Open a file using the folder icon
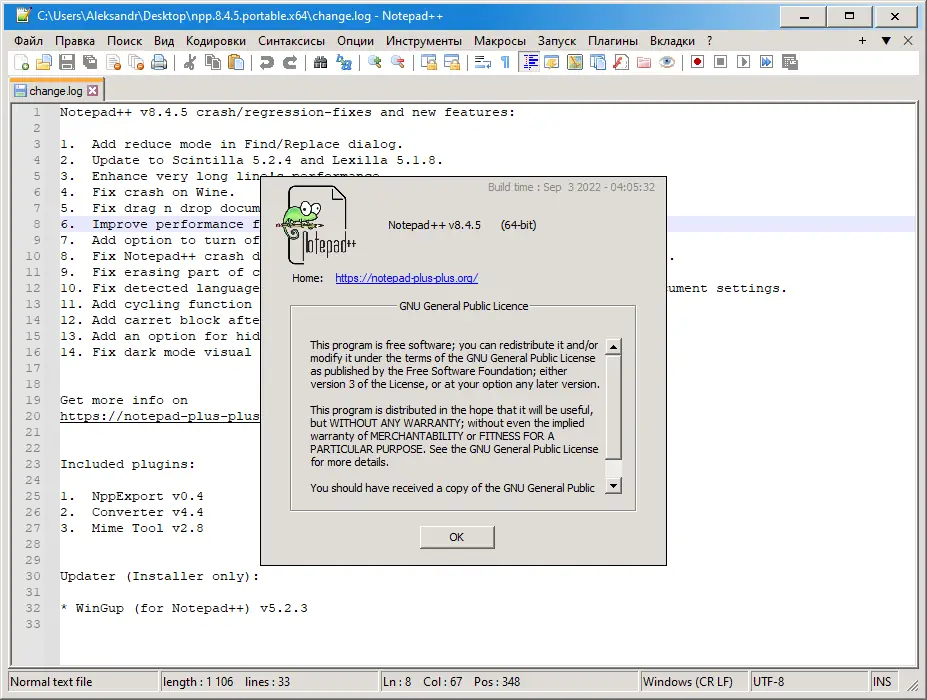Viewport: 927px width, 700px height. click(x=44, y=62)
